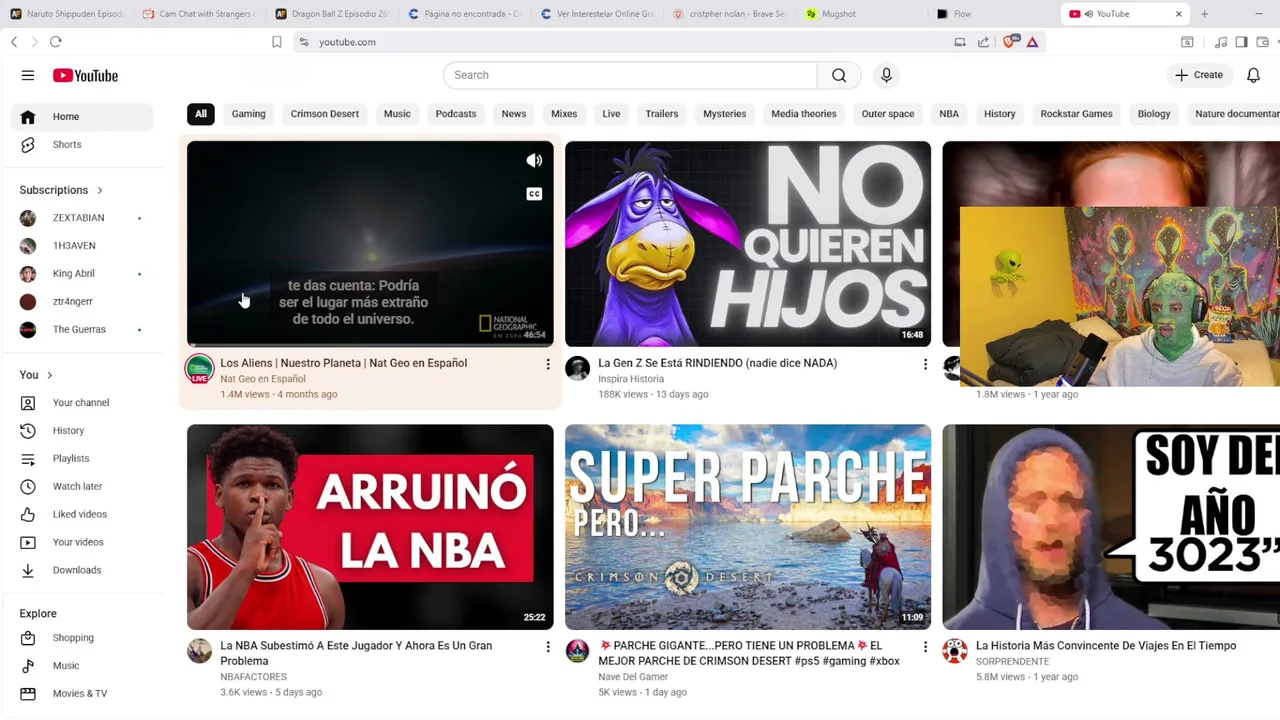Open Downloads in the sidebar
This screenshot has height=720, width=1280.
click(83, 570)
